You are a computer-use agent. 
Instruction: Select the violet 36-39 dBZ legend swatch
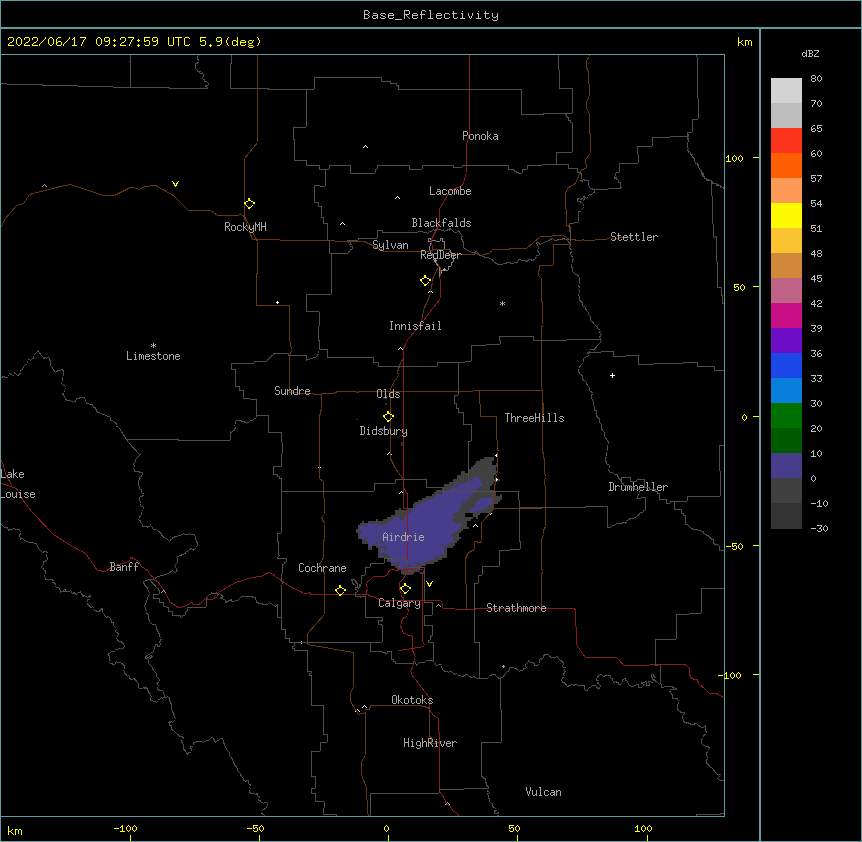coord(786,341)
